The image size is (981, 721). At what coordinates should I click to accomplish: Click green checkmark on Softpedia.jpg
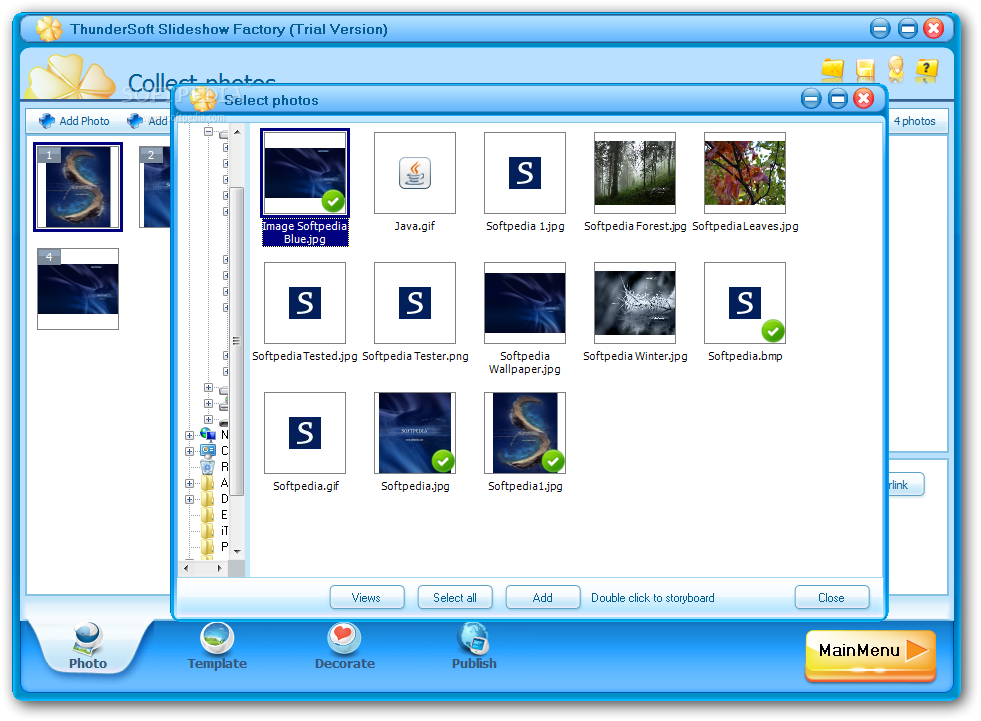pos(443,461)
